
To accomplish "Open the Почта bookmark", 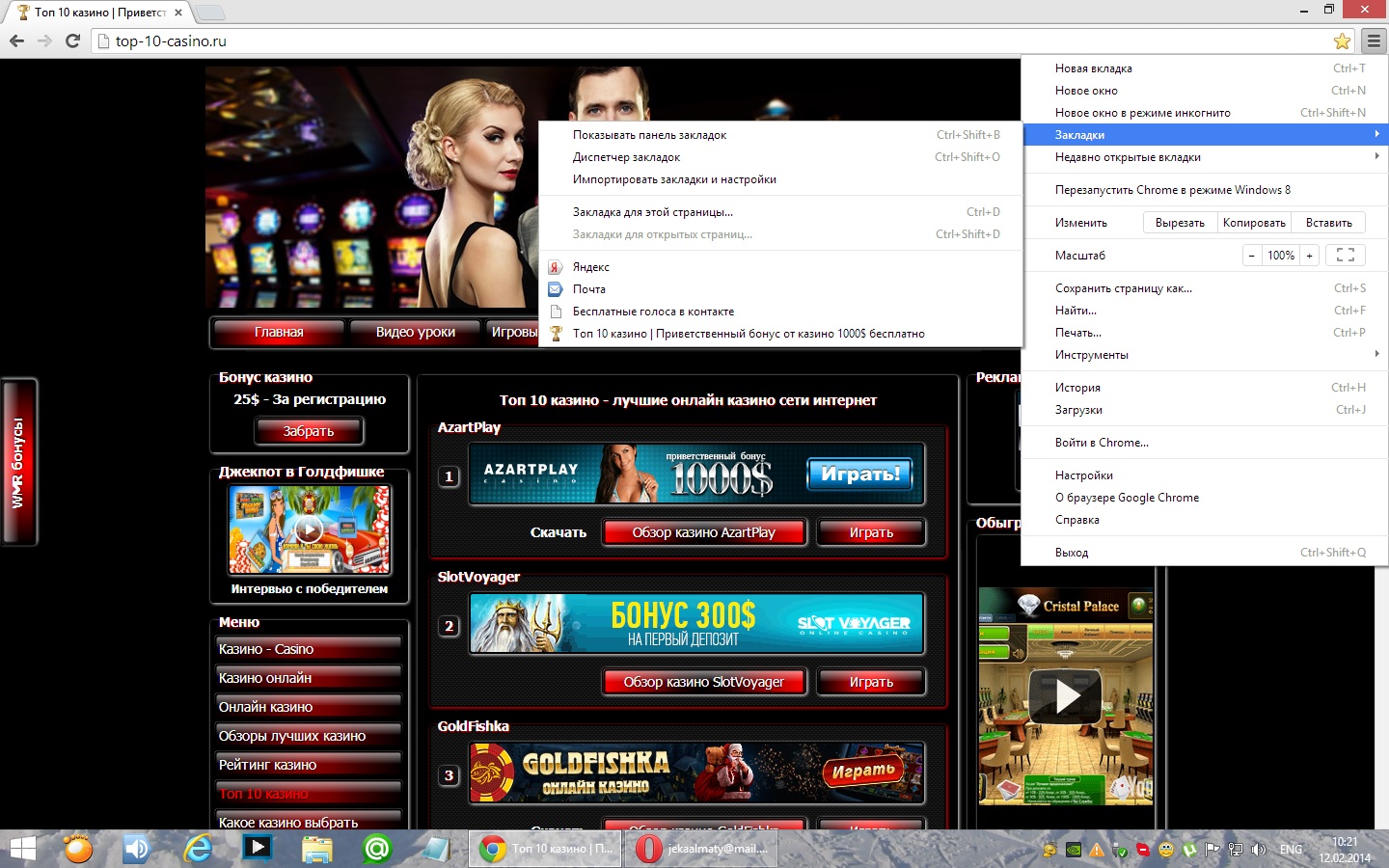I will (780, 289).
